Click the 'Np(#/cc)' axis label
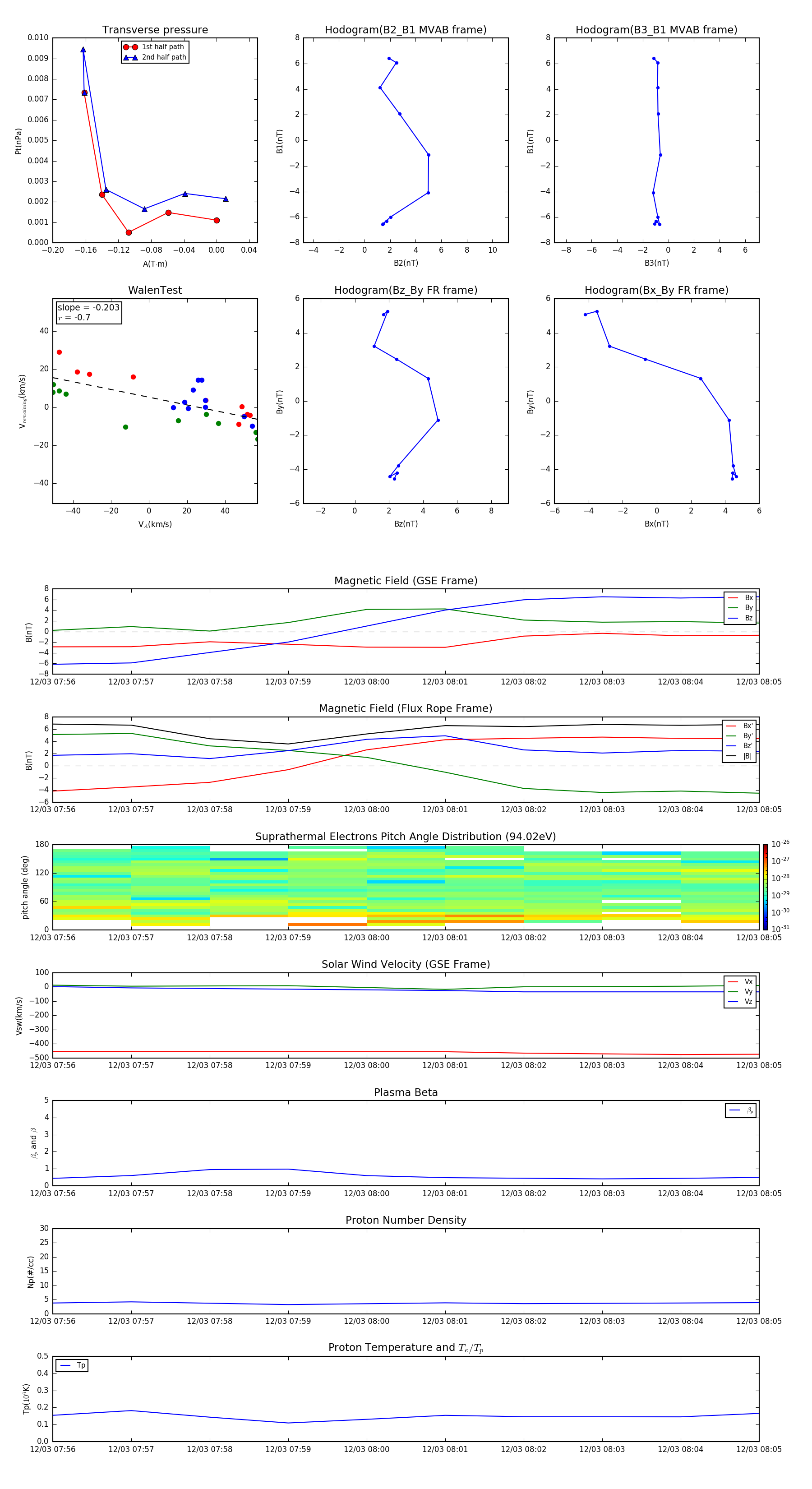 pyautogui.click(x=31, y=1272)
